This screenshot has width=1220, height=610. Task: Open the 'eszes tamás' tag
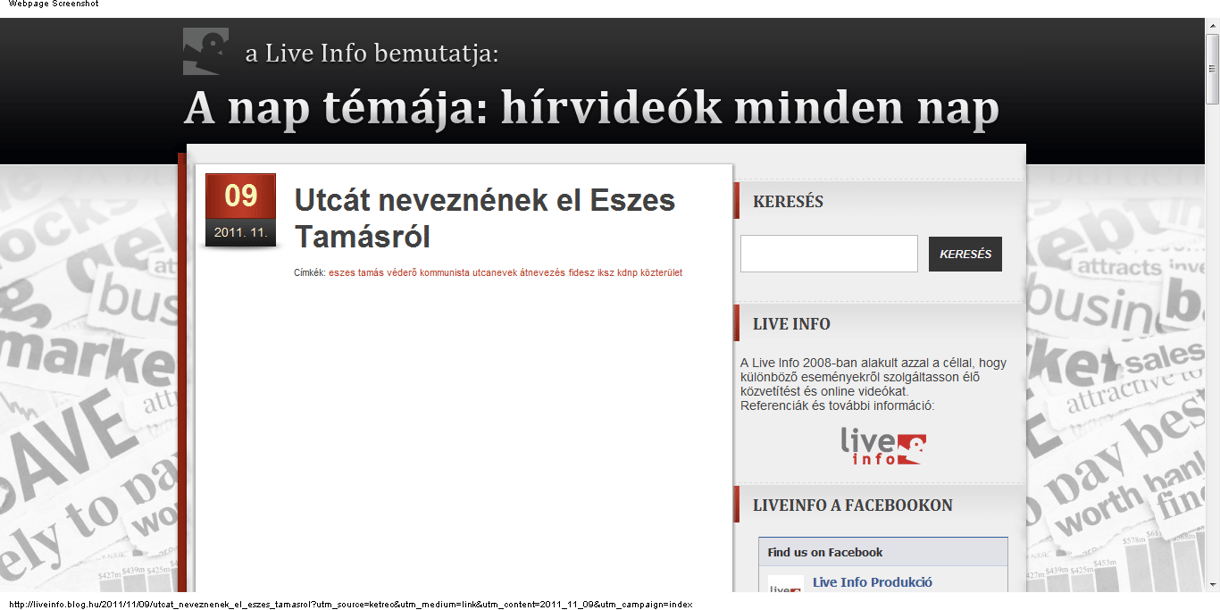tap(357, 272)
